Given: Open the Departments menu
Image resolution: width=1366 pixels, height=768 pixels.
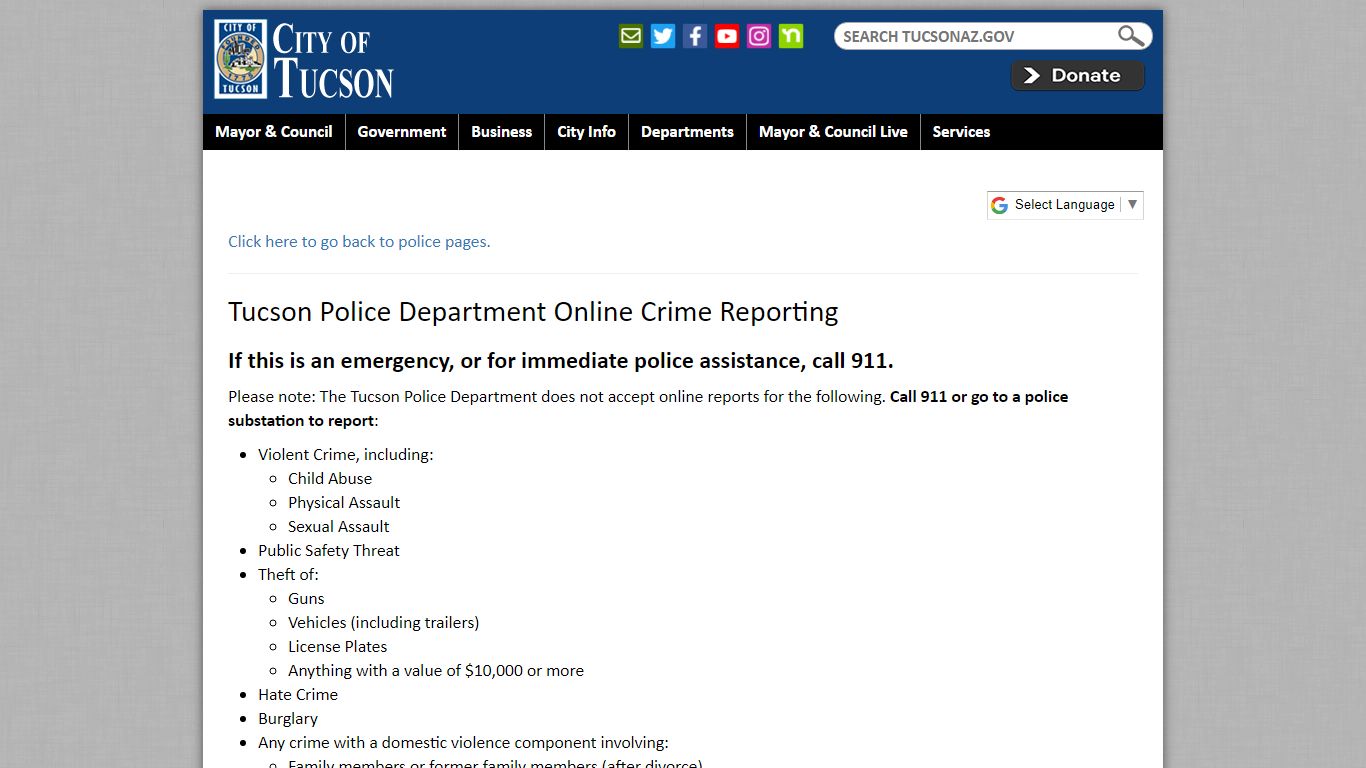Looking at the screenshot, I should pyautogui.click(x=687, y=132).
